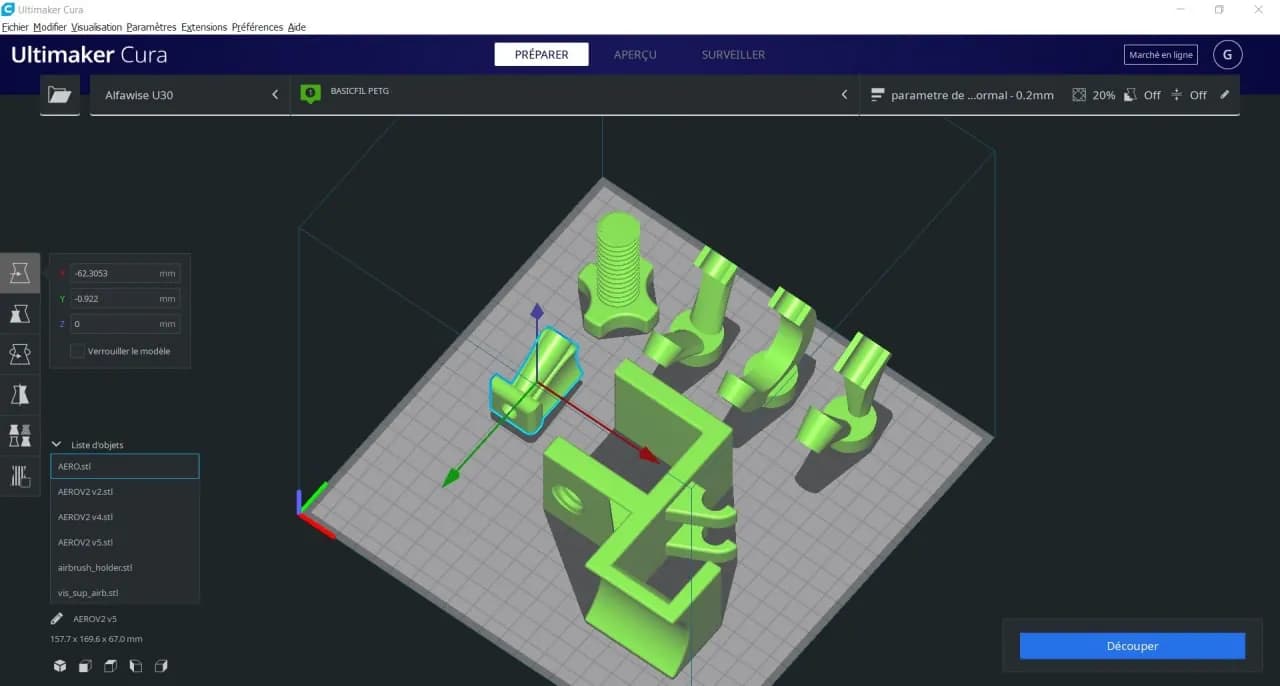Screen dimensions: 1280x686
Task: Click the Découper button
Action: point(1131,646)
